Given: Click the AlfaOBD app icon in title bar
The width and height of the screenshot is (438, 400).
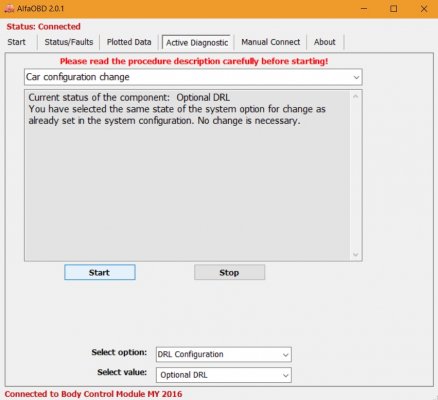Looking at the screenshot, I should pyautogui.click(x=9, y=9).
